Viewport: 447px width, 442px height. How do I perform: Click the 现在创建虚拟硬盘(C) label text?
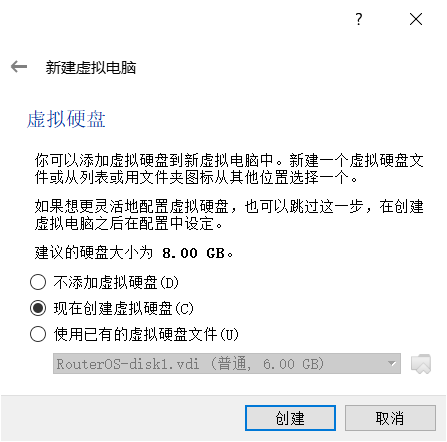[123, 308]
